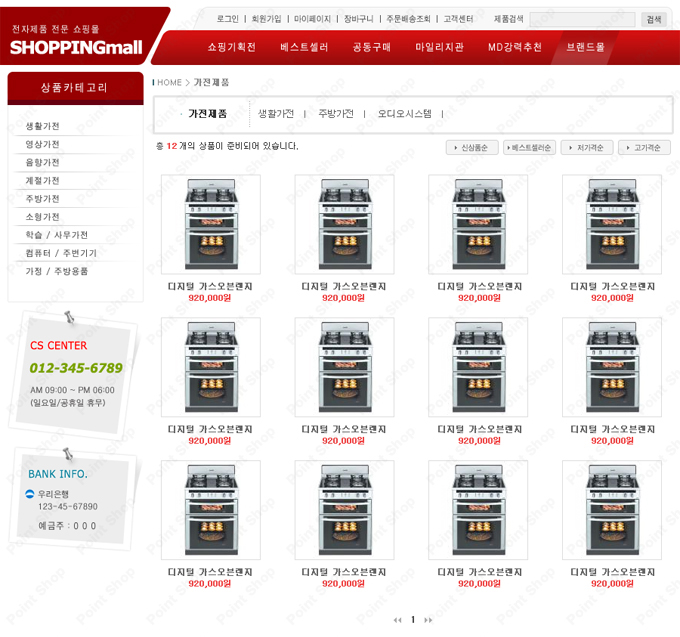Image resolution: width=680 pixels, height=637 pixels.
Task: Select the 주방가전 subcategory tab
Action: click(x=336, y=114)
